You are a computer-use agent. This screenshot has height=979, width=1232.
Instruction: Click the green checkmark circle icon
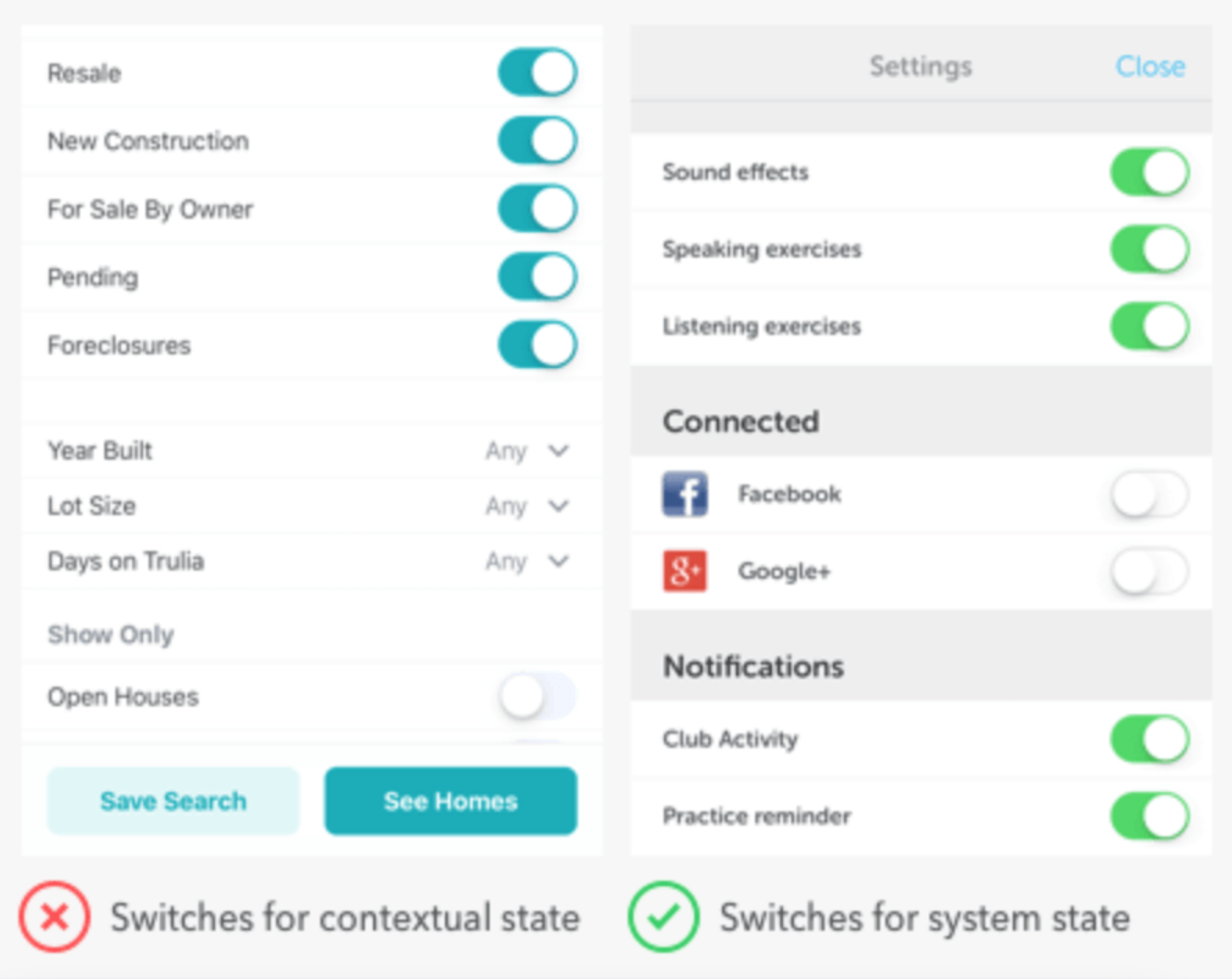coord(663,917)
